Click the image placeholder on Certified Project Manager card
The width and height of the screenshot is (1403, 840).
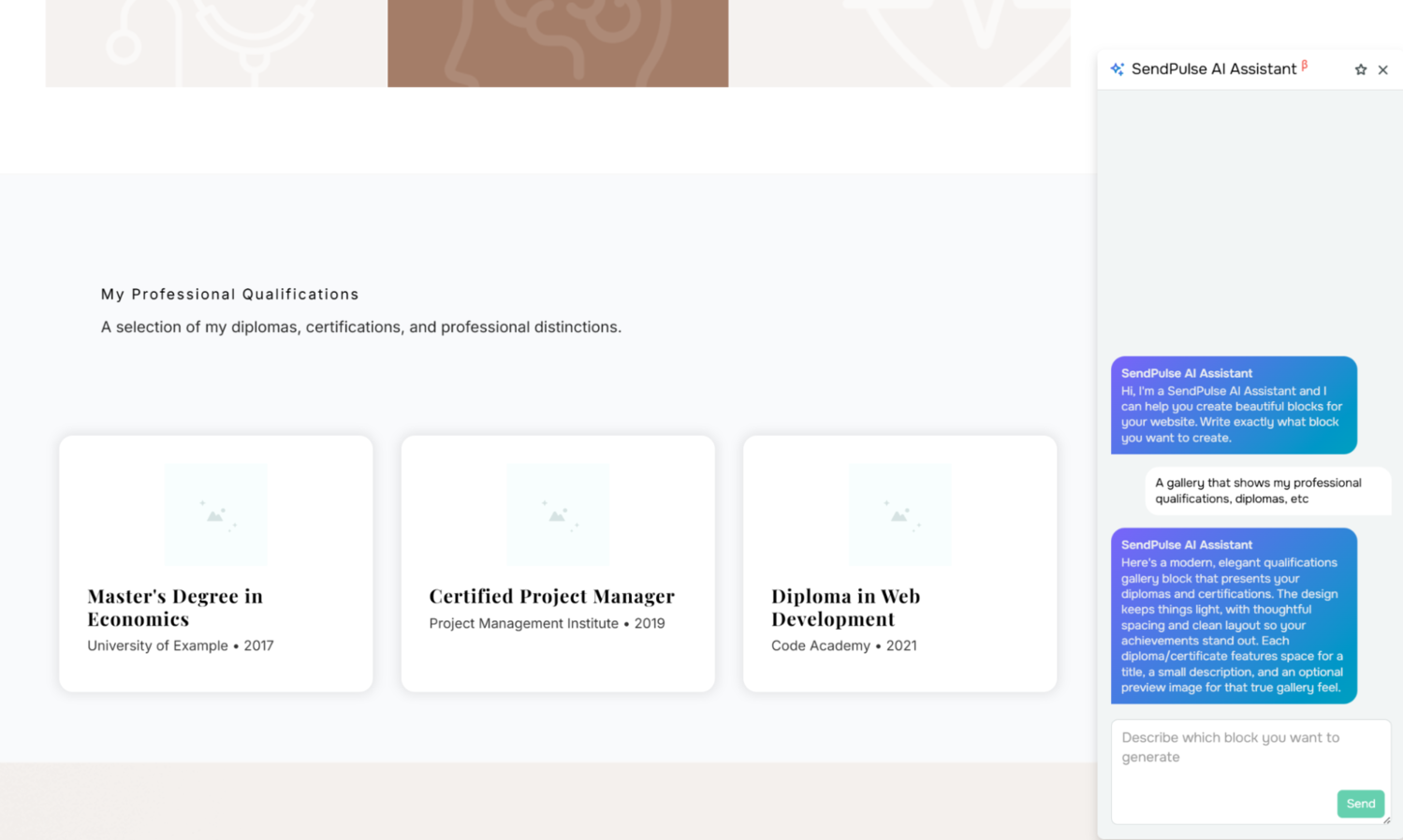(x=557, y=514)
